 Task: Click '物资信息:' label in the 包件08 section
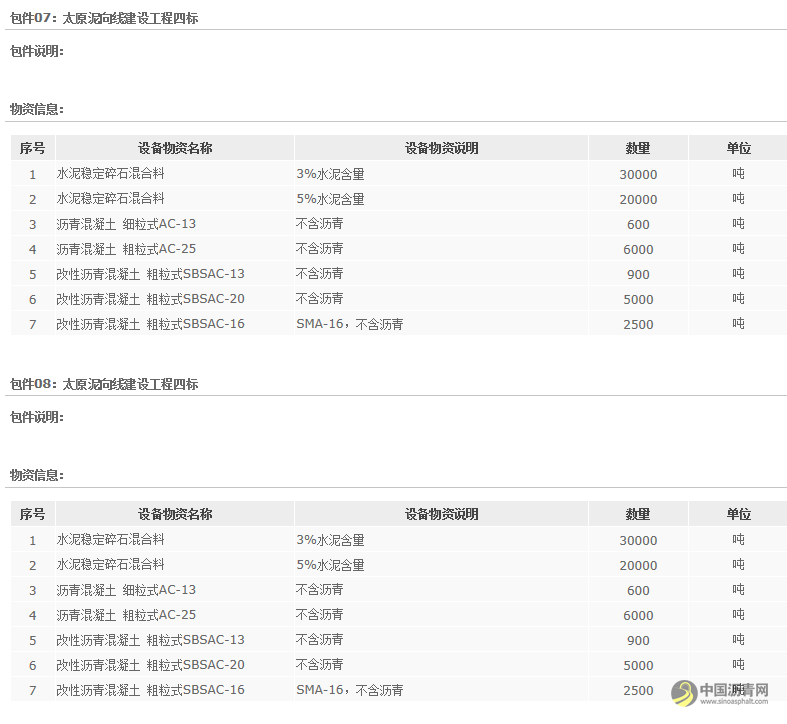click(37, 475)
